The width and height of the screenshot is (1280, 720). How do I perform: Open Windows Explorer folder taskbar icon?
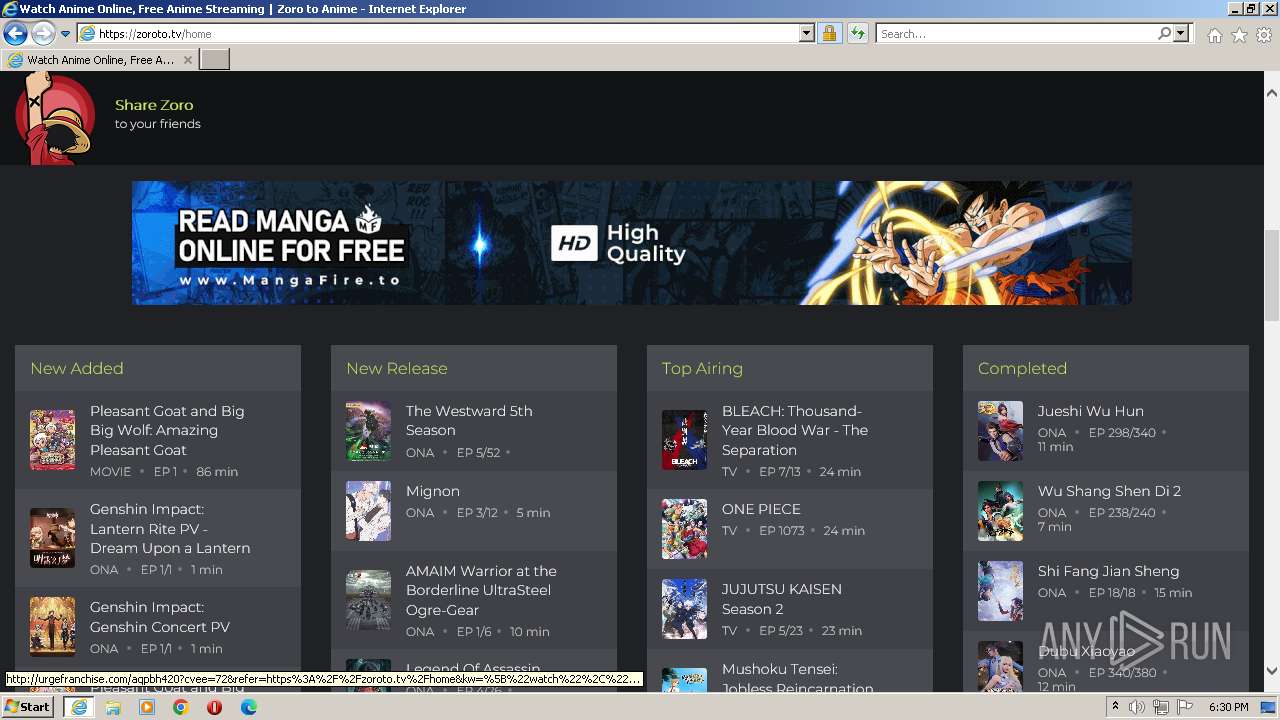(112, 707)
